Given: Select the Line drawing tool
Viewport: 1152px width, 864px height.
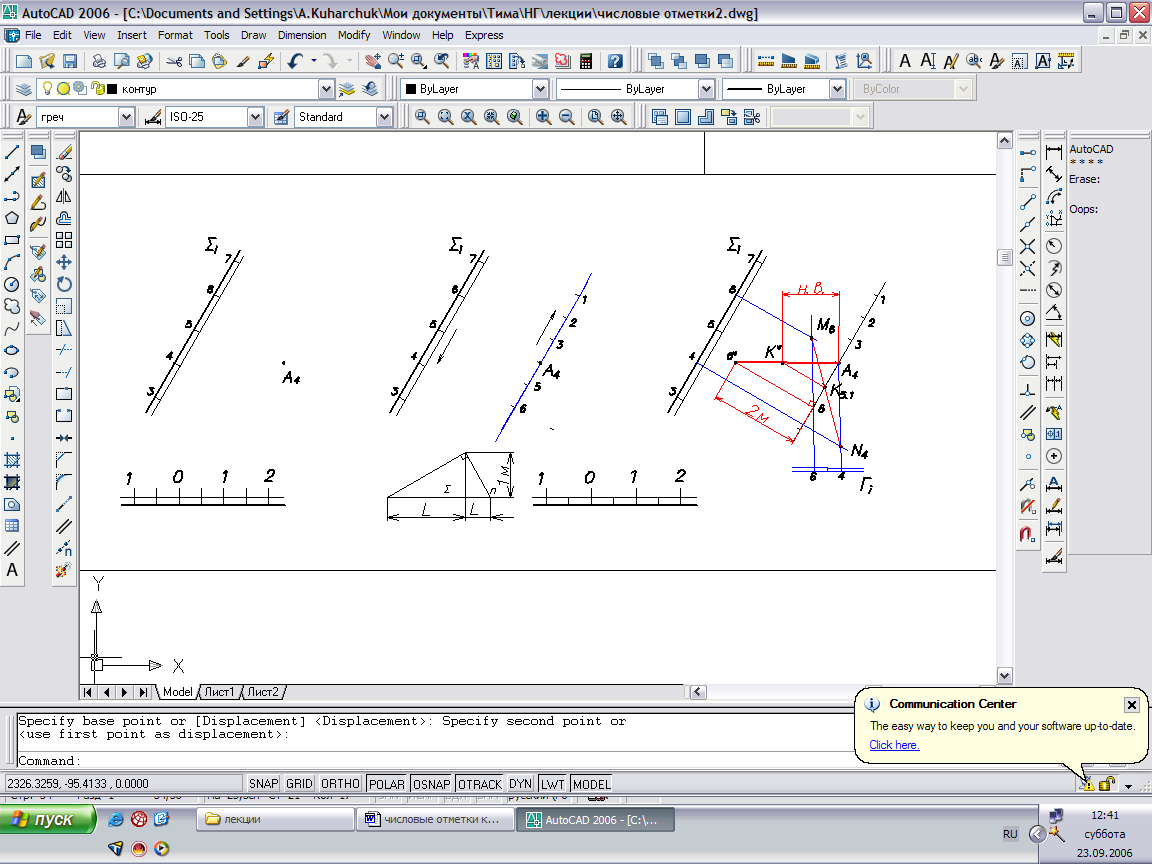Looking at the screenshot, I should click(x=13, y=153).
